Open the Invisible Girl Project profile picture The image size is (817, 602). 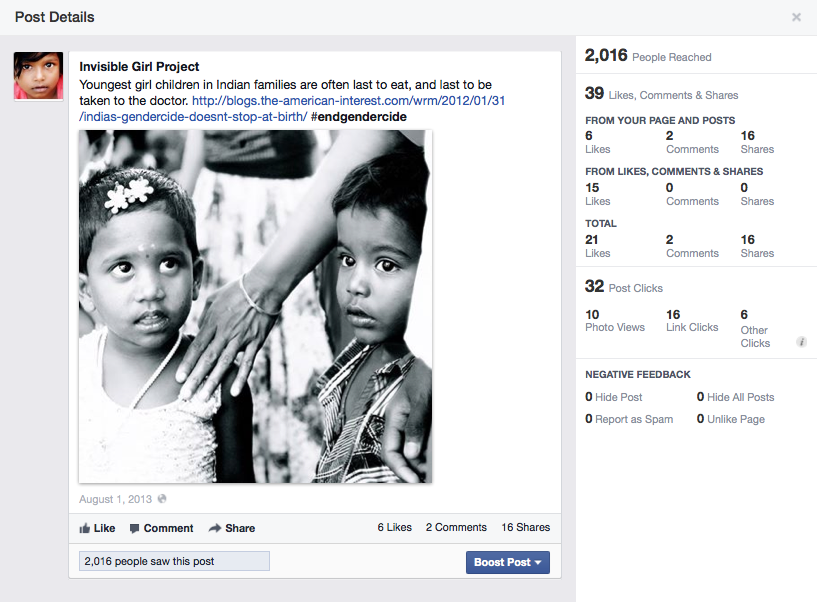[39, 76]
